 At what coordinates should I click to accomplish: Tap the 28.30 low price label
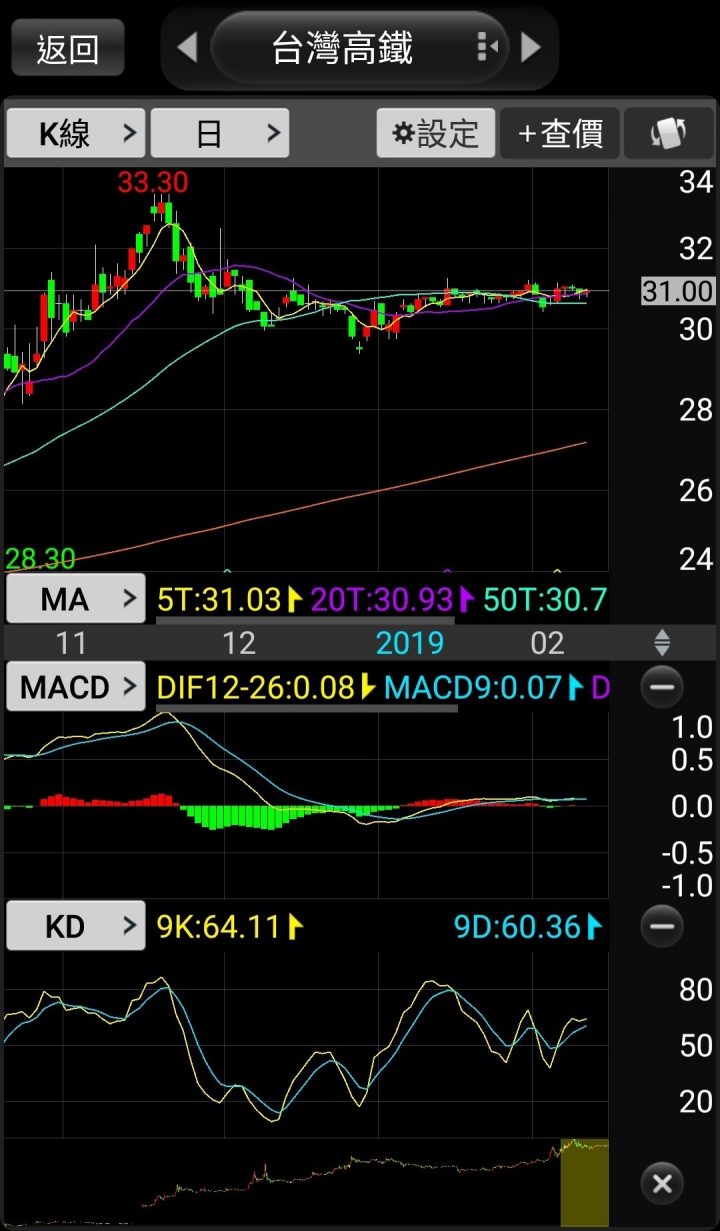coord(40,558)
